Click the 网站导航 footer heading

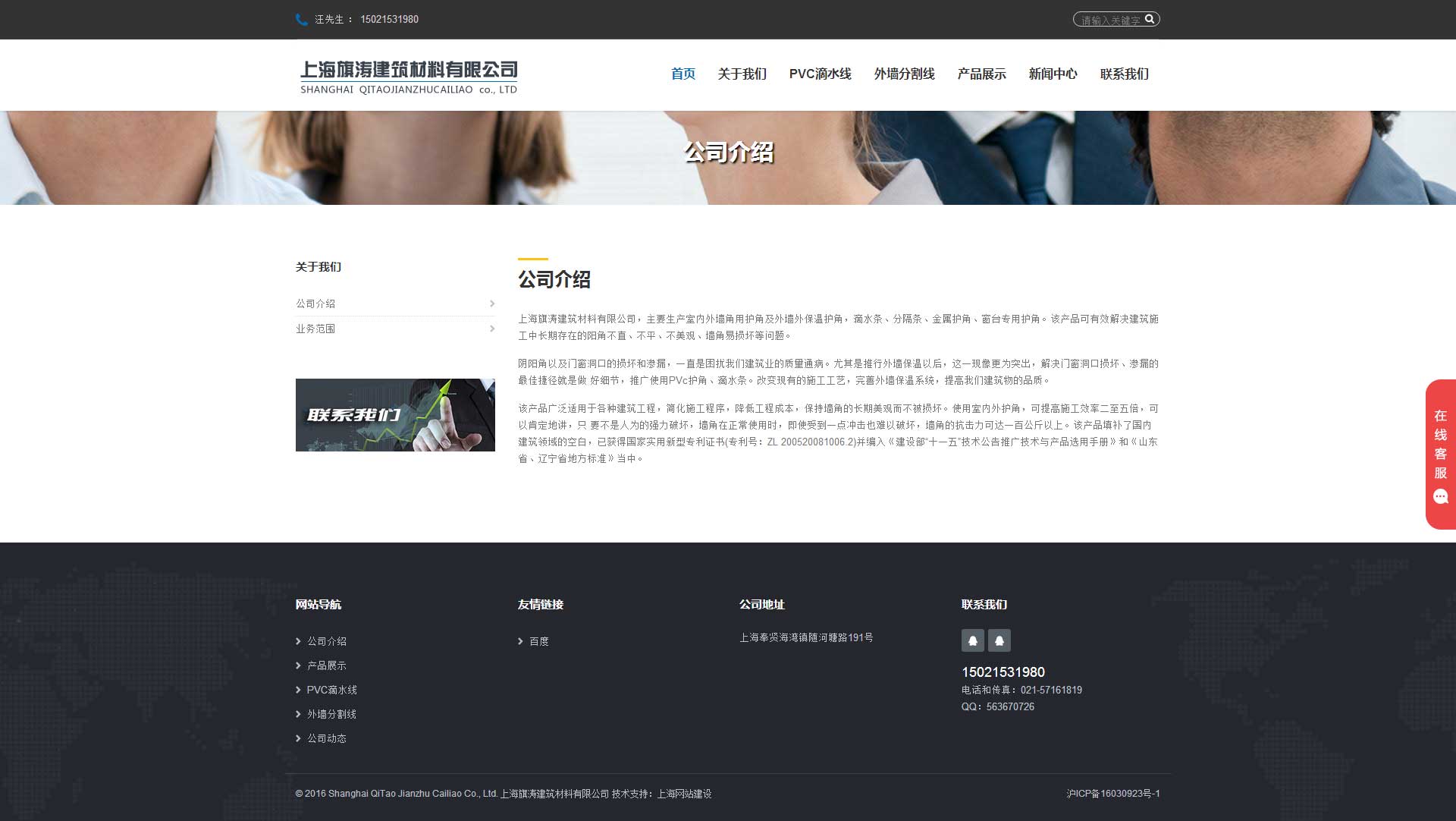click(x=318, y=605)
